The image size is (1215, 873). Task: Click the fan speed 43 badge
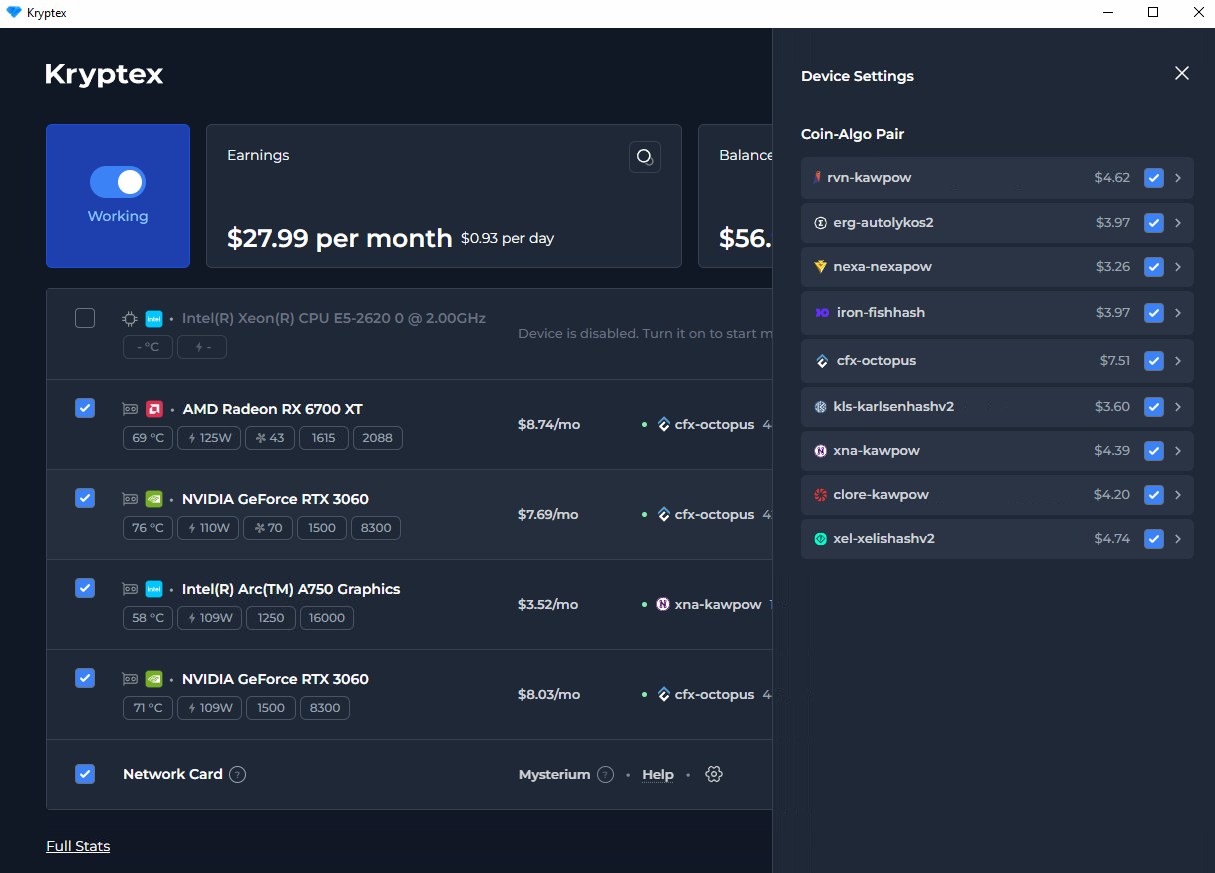[270, 438]
